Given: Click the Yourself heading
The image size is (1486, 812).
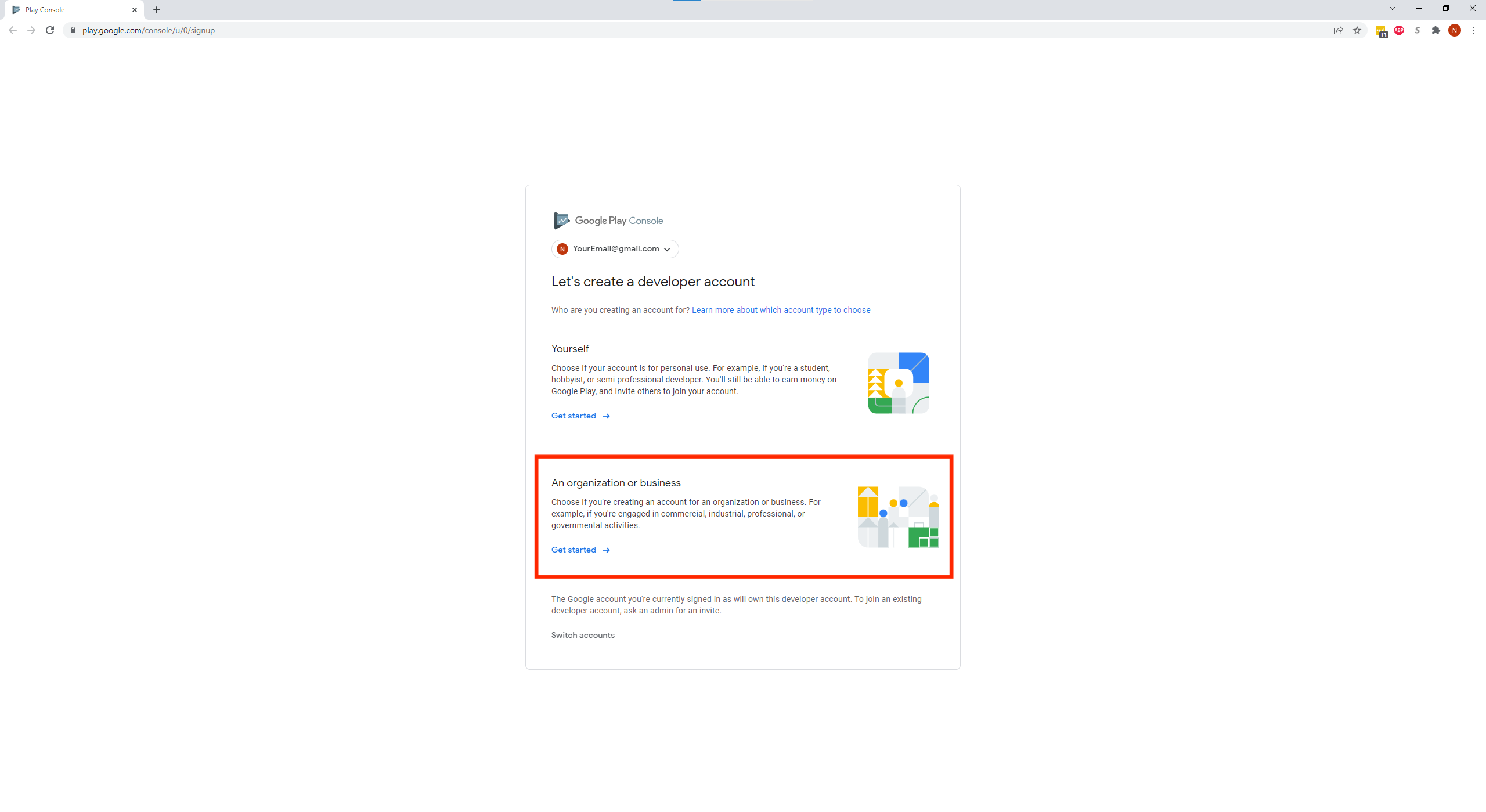Looking at the screenshot, I should [x=570, y=349].
